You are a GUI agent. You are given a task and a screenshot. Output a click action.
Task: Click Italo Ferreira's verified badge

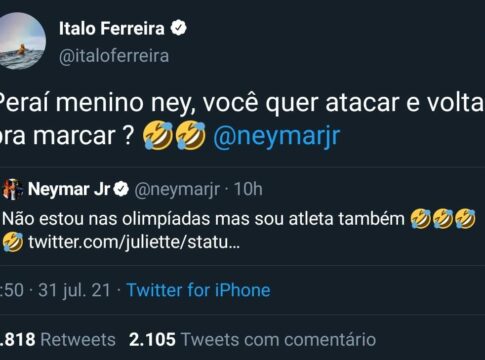click(179, 28)
